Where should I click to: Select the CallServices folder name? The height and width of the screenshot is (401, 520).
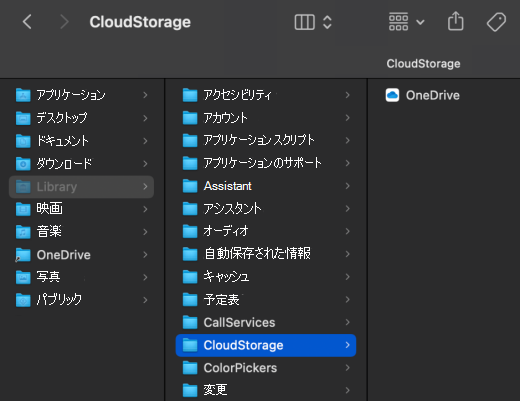239,322
